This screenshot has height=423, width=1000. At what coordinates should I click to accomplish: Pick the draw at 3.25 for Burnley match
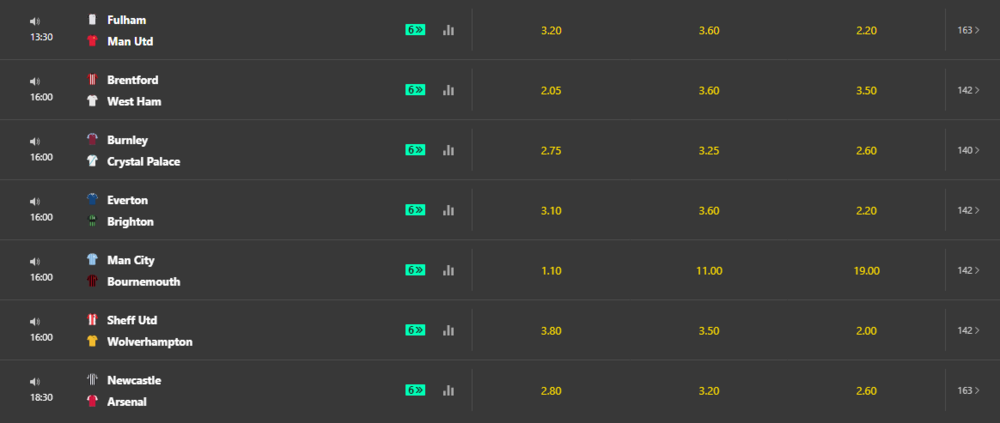click(709, 151)
